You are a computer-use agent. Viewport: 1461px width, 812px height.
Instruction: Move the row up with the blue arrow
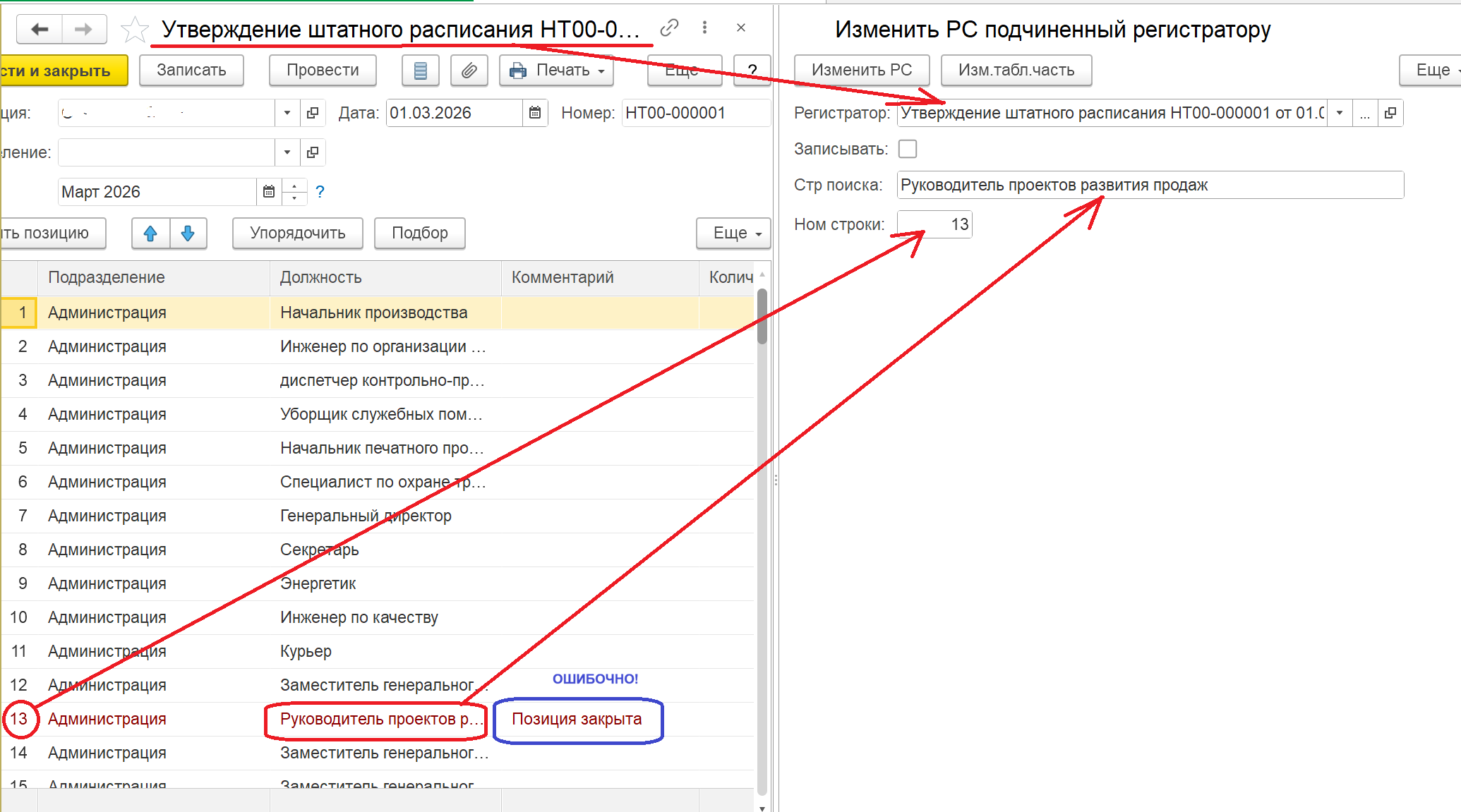(x=150, y=234)
